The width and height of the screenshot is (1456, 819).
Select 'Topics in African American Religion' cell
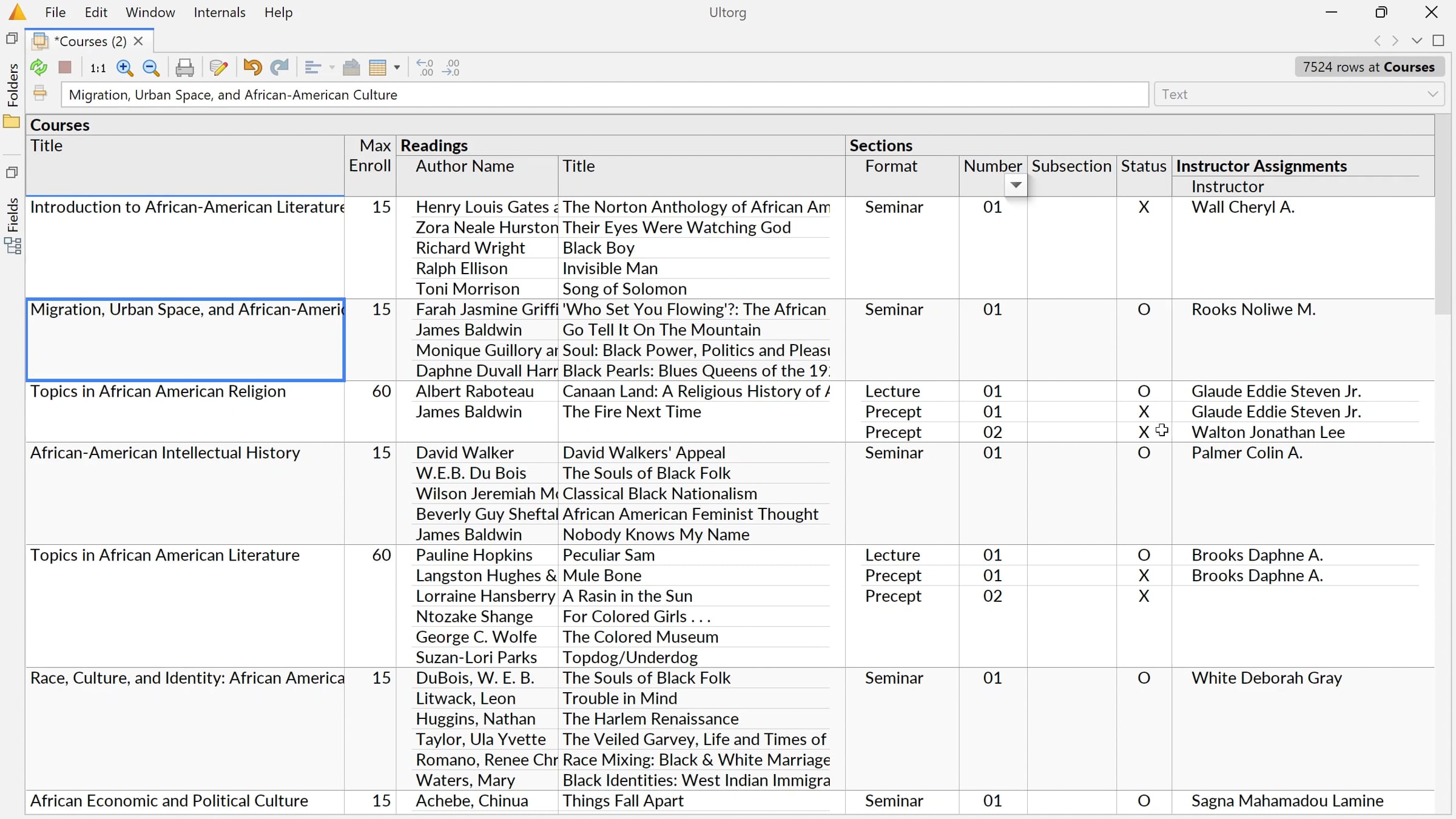tap(185, 411)
